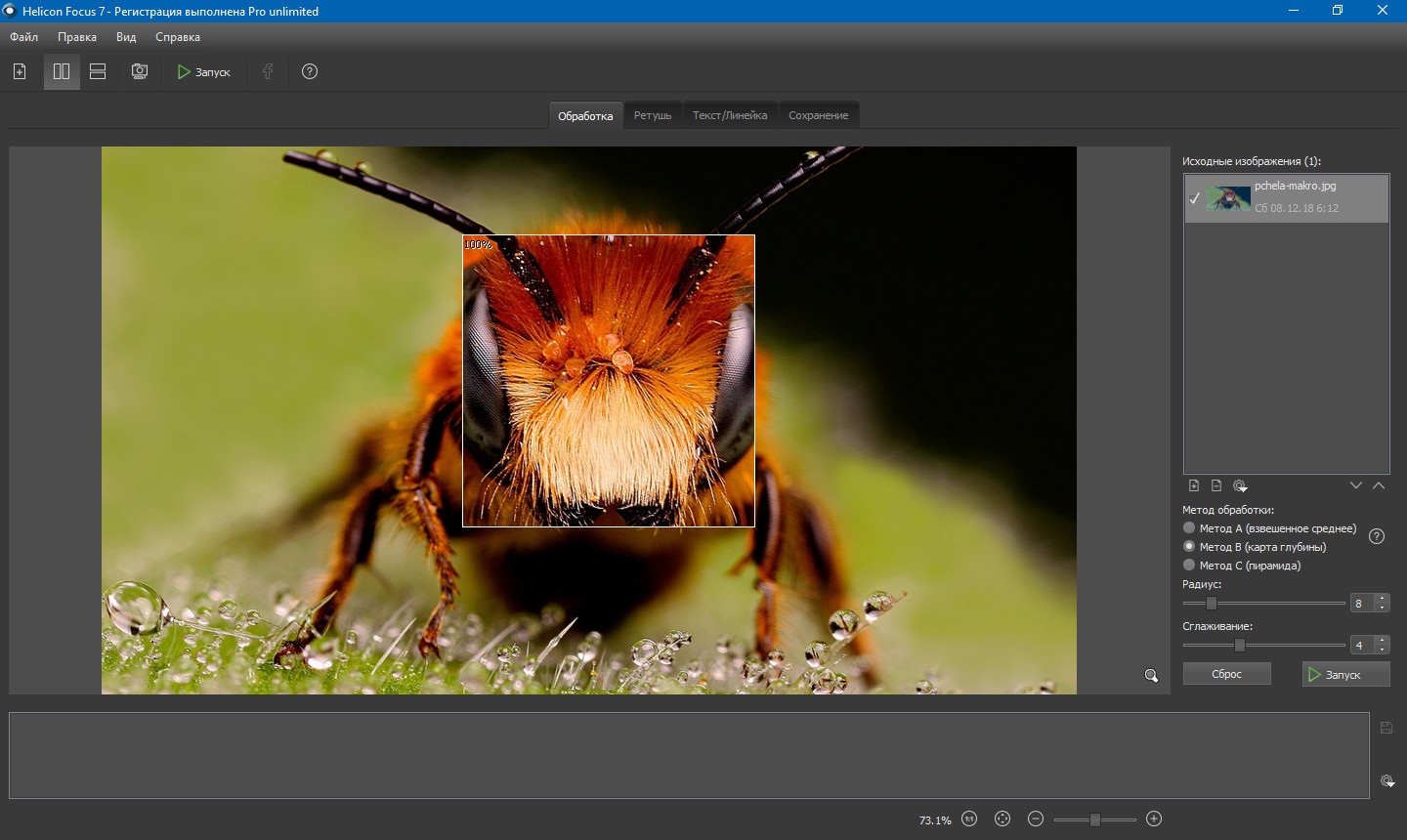Switch to the Текст/Линейка tab
1407x840 pixels.
pos(730,115)
